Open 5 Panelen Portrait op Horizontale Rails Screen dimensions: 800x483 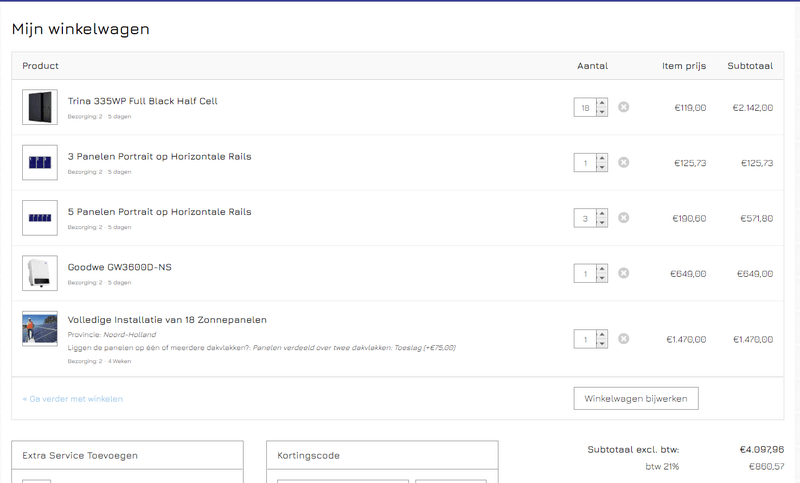tap(159, 212)
